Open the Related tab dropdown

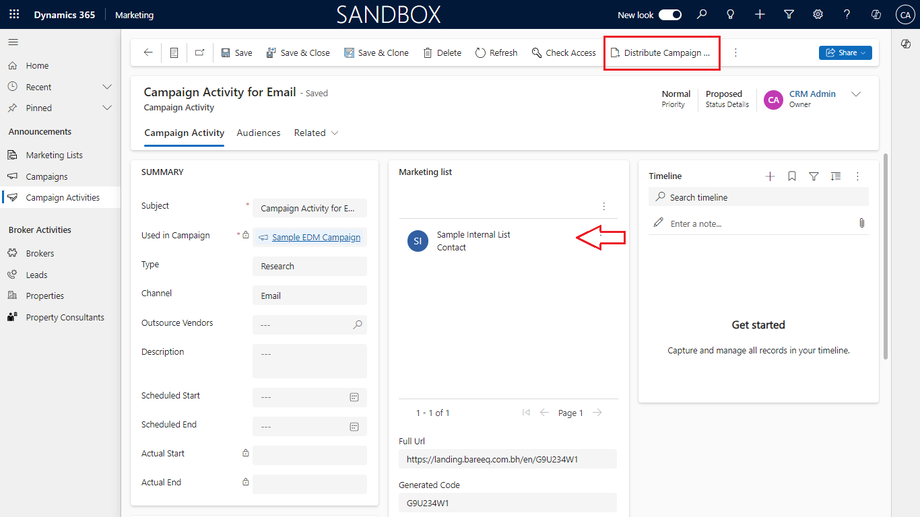pos(316,133)
